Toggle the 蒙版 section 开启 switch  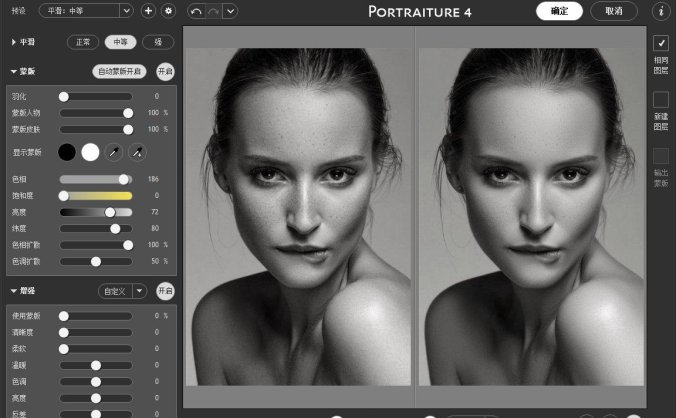pos(165,72)
